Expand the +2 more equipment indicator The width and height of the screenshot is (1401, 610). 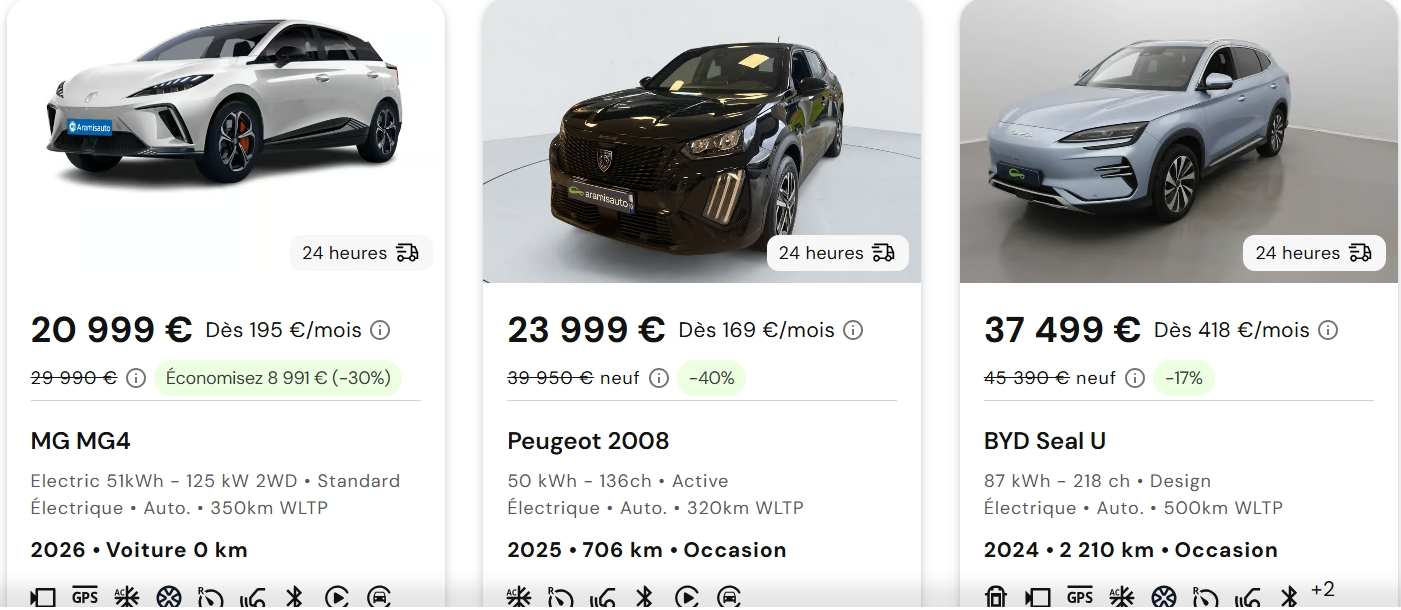click(x=1322, y=590)
